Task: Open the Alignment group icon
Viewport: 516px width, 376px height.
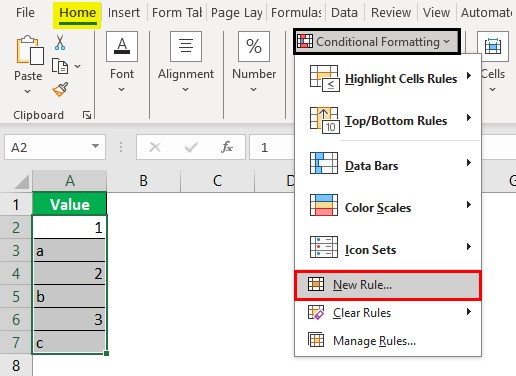Action: click(186, 46)
